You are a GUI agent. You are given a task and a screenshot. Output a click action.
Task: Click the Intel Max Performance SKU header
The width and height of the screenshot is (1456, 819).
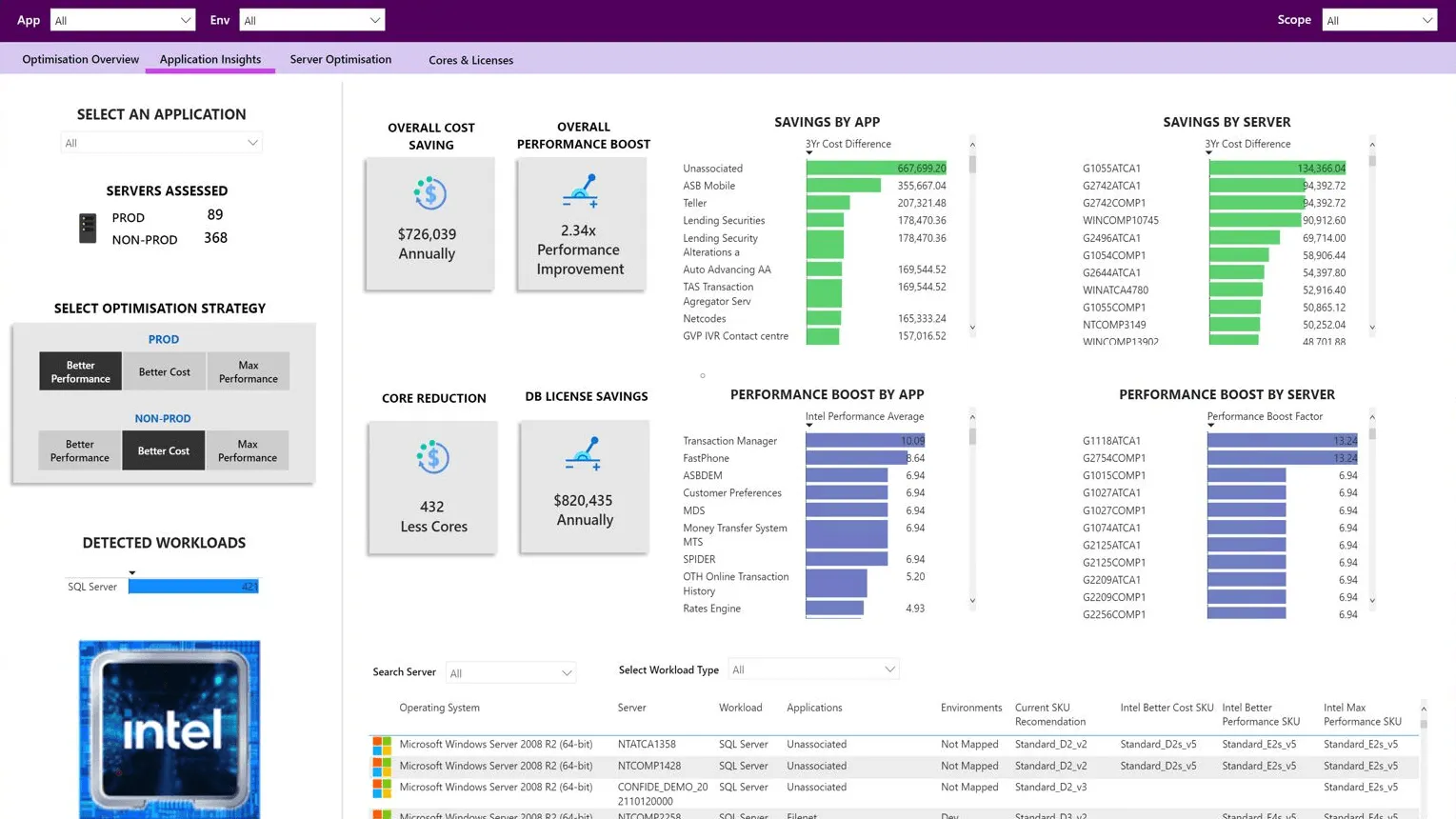(x=1362, y=714)
